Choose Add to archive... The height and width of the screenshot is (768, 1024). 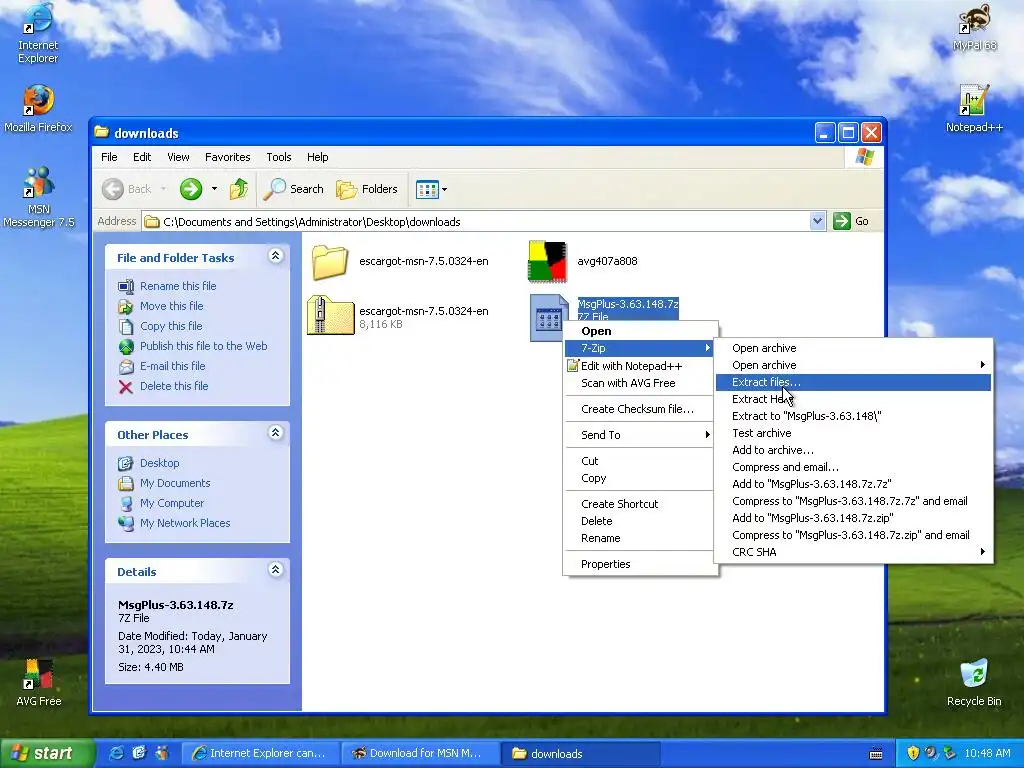[x=853, y=450]
